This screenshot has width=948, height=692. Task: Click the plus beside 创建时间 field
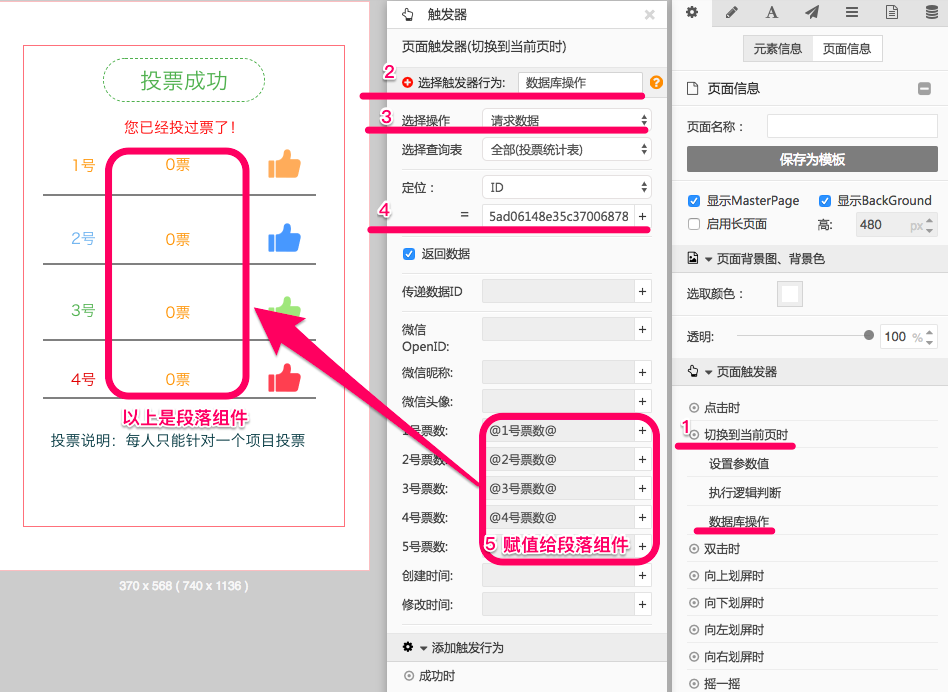pos(642,575)
